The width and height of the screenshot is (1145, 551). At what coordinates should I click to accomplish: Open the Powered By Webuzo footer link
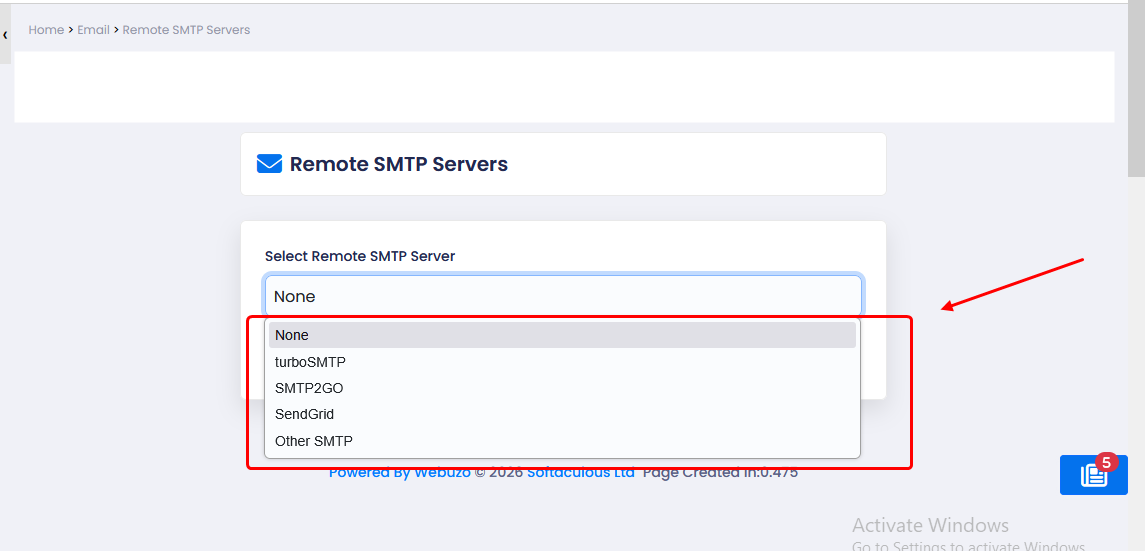(399, 473)
